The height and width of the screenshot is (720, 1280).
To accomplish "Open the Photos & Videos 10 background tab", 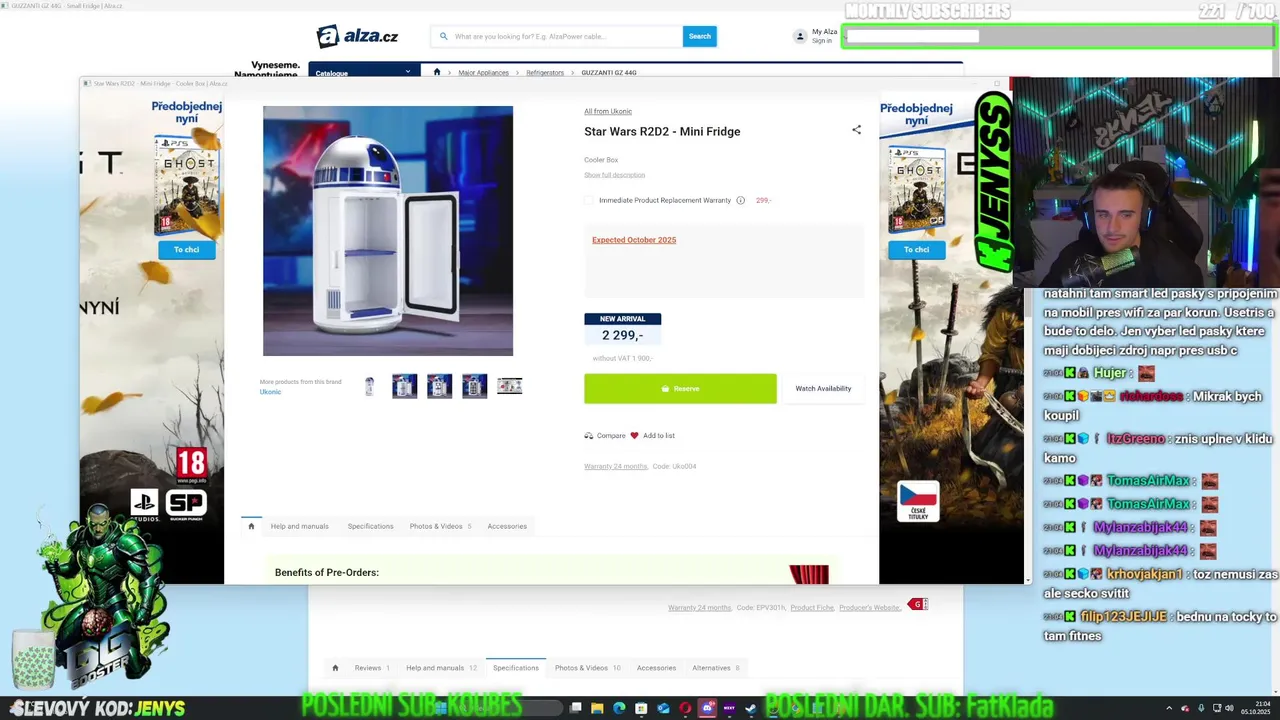I will (588, 668).
